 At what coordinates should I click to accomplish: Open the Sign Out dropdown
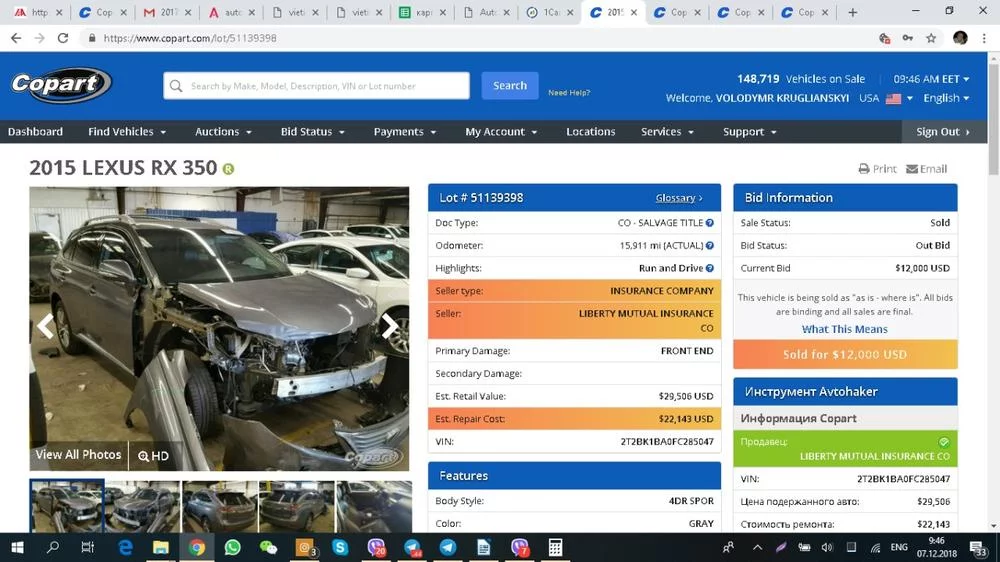click(x=943, y=132)
